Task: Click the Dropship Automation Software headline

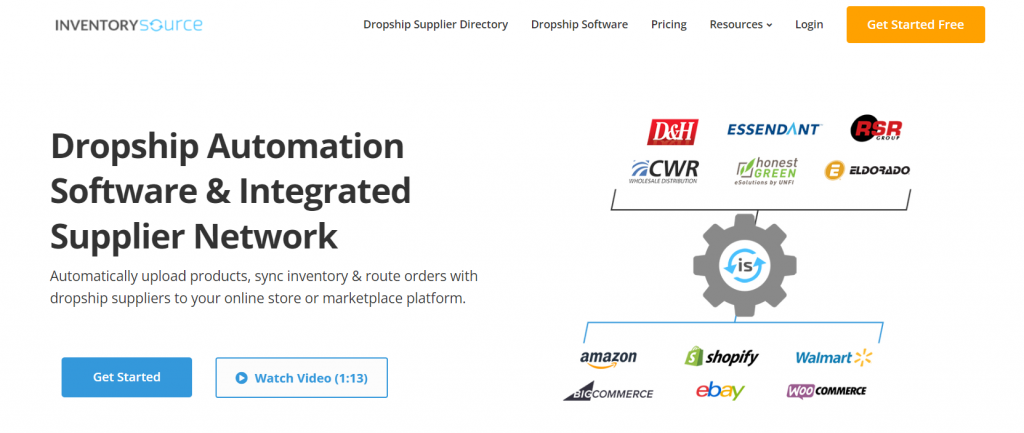Action: pos(231,192)
